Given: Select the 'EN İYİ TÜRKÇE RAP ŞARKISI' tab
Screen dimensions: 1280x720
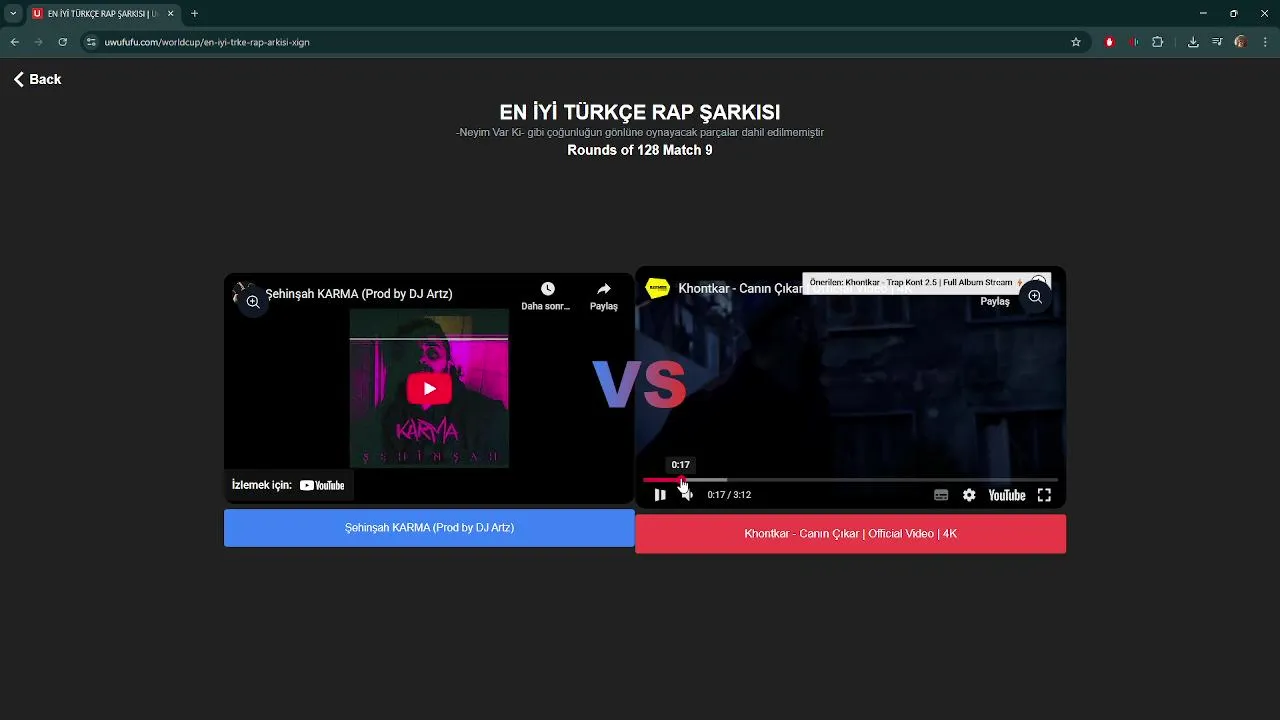Looking at the screenshot, I should coord(103,14).
